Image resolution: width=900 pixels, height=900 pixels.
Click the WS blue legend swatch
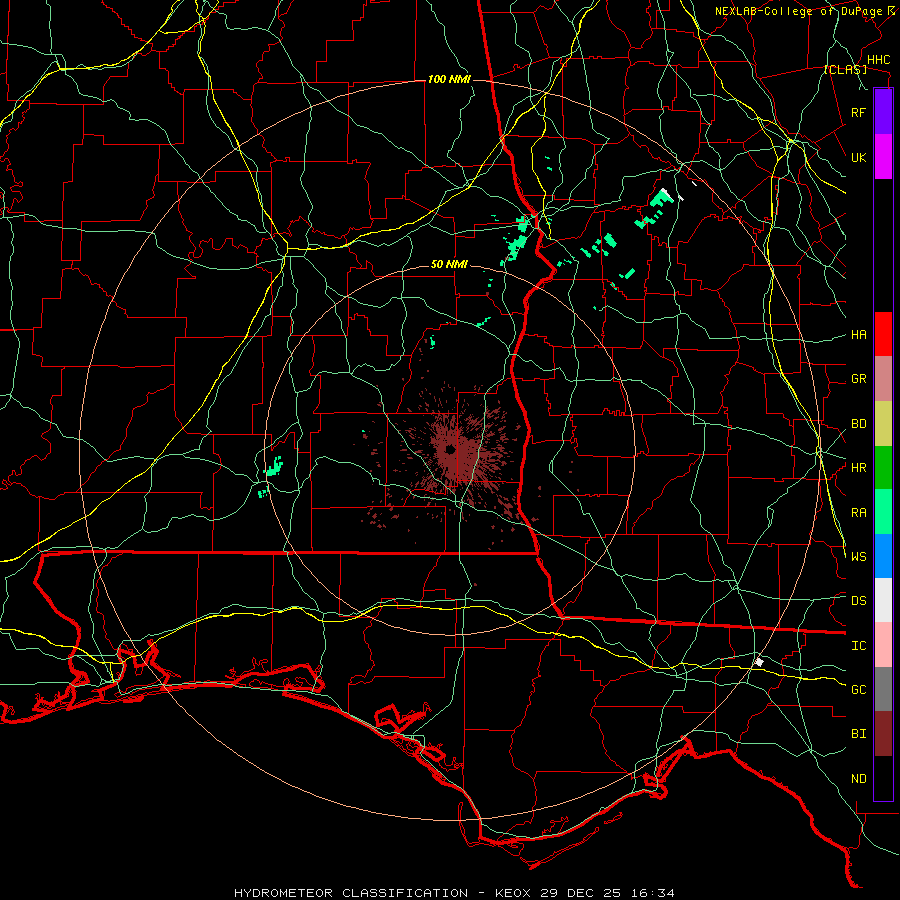pos(883,556)
